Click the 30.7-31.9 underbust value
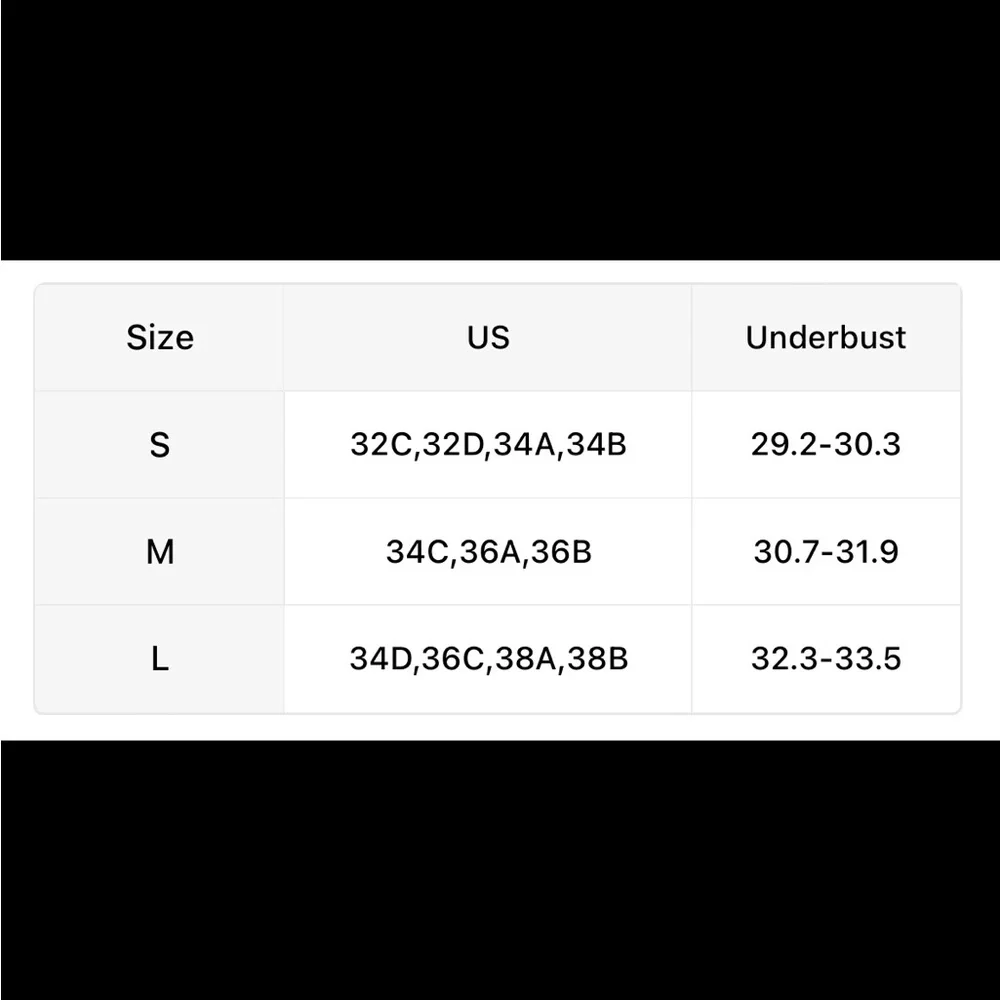 click(x=826, y=552)
